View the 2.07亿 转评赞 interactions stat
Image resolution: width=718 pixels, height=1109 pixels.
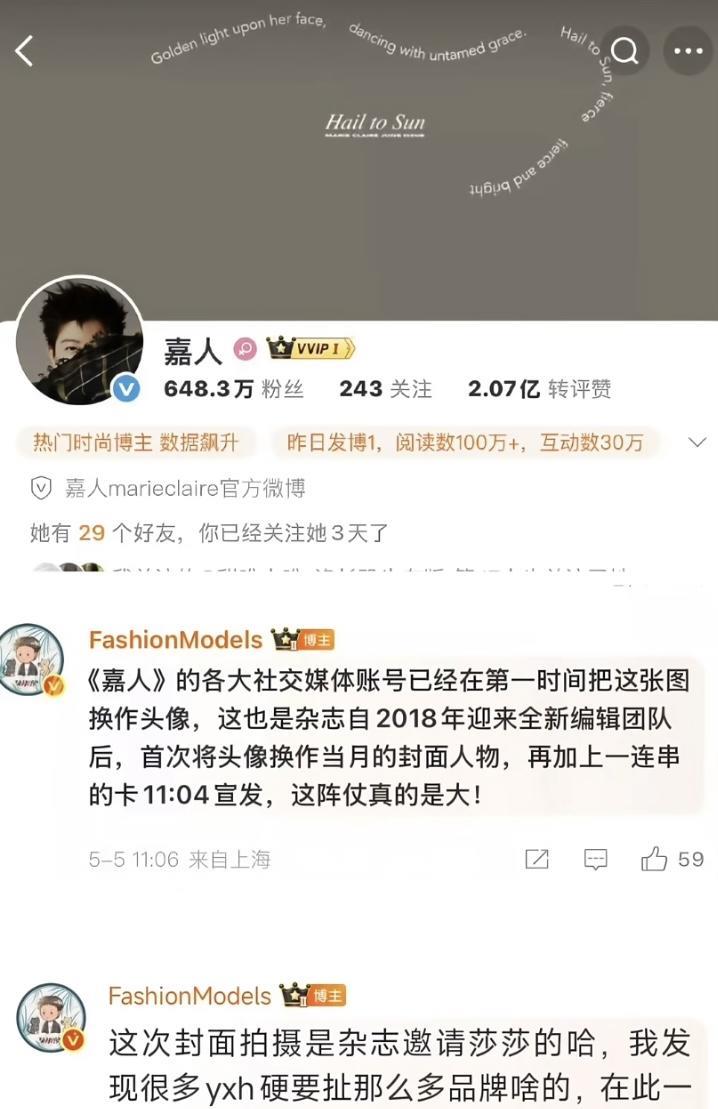[539, 388]
